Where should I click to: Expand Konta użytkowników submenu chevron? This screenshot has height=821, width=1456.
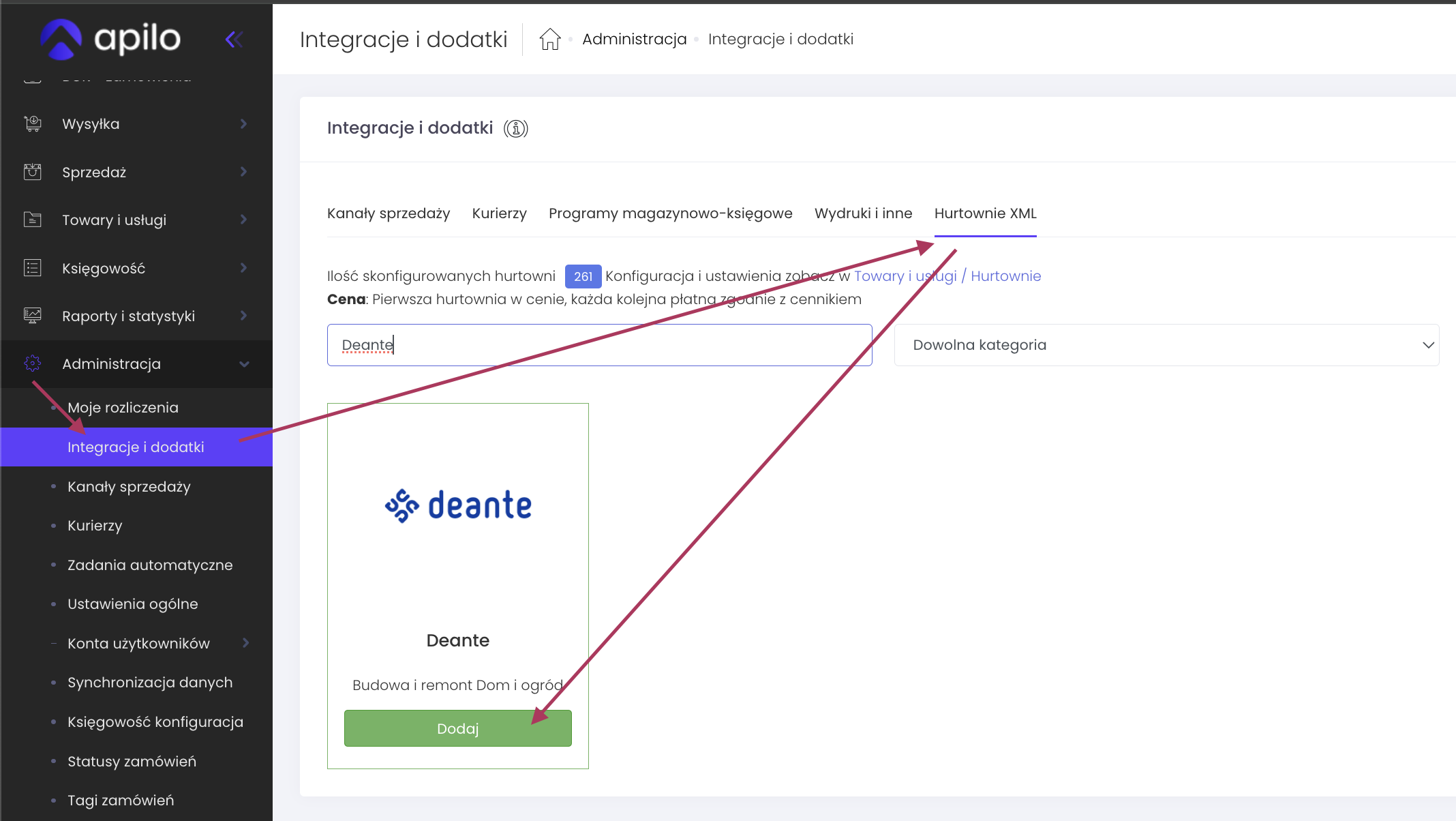click(x=245, y=643)
